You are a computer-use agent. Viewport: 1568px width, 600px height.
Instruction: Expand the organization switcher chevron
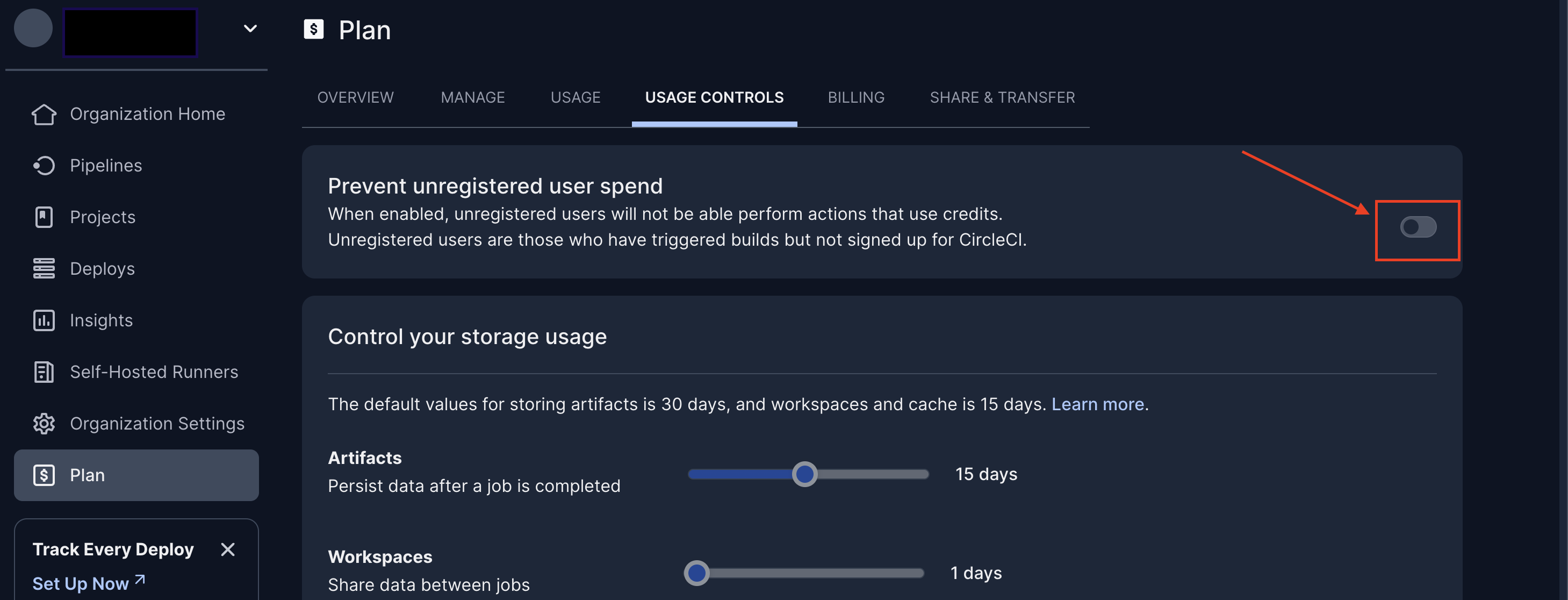click(250, 28)
